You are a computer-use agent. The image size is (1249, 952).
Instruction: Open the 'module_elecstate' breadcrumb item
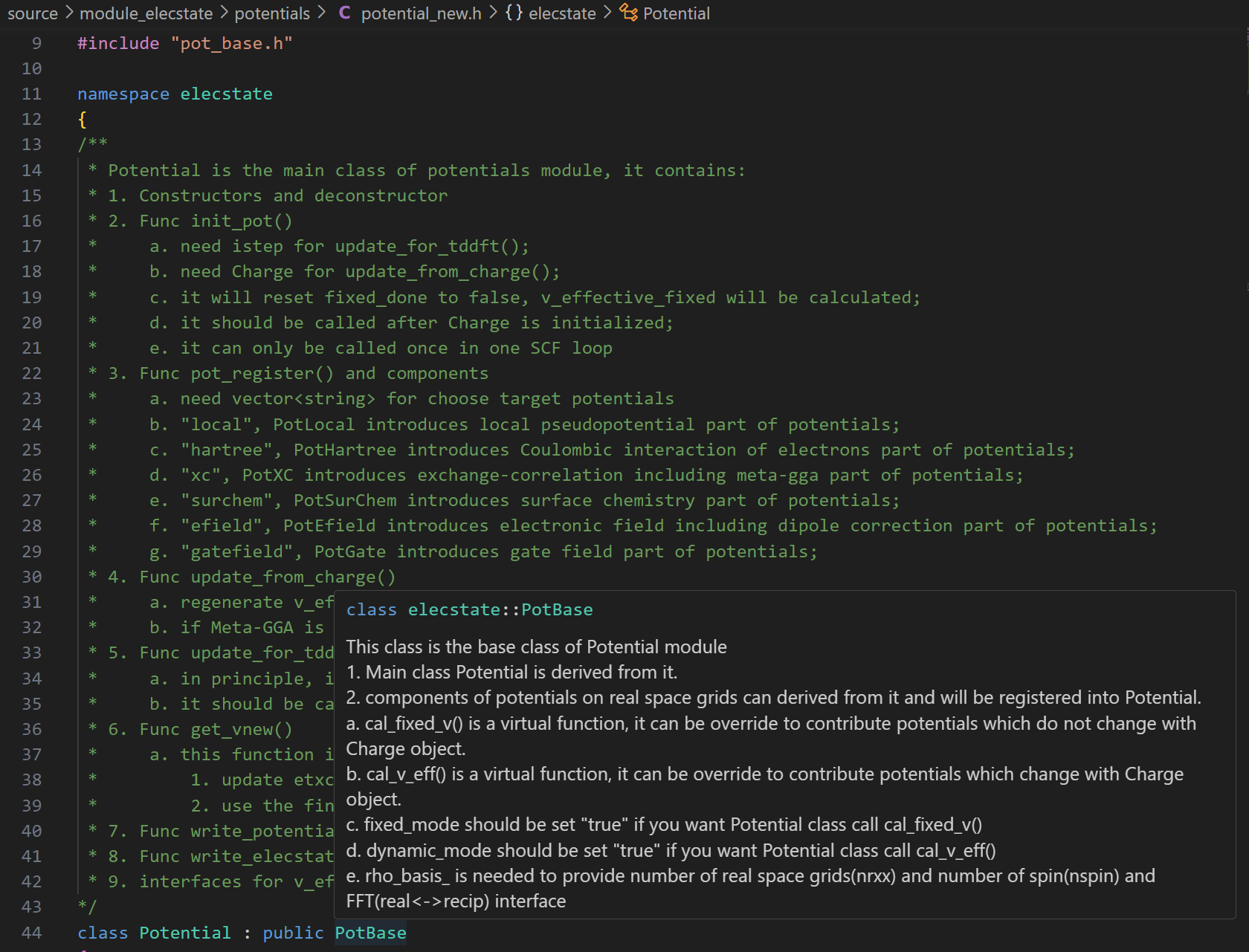(146, 13)
